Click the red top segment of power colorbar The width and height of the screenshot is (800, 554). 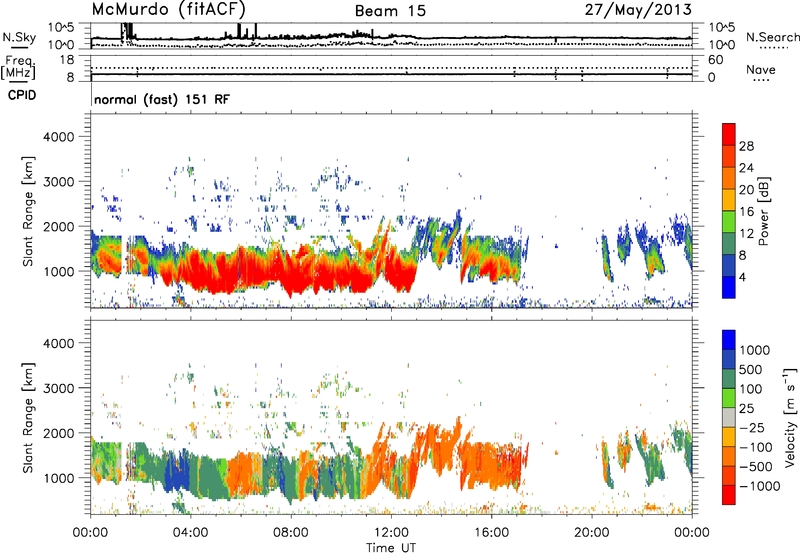(729, 134)
